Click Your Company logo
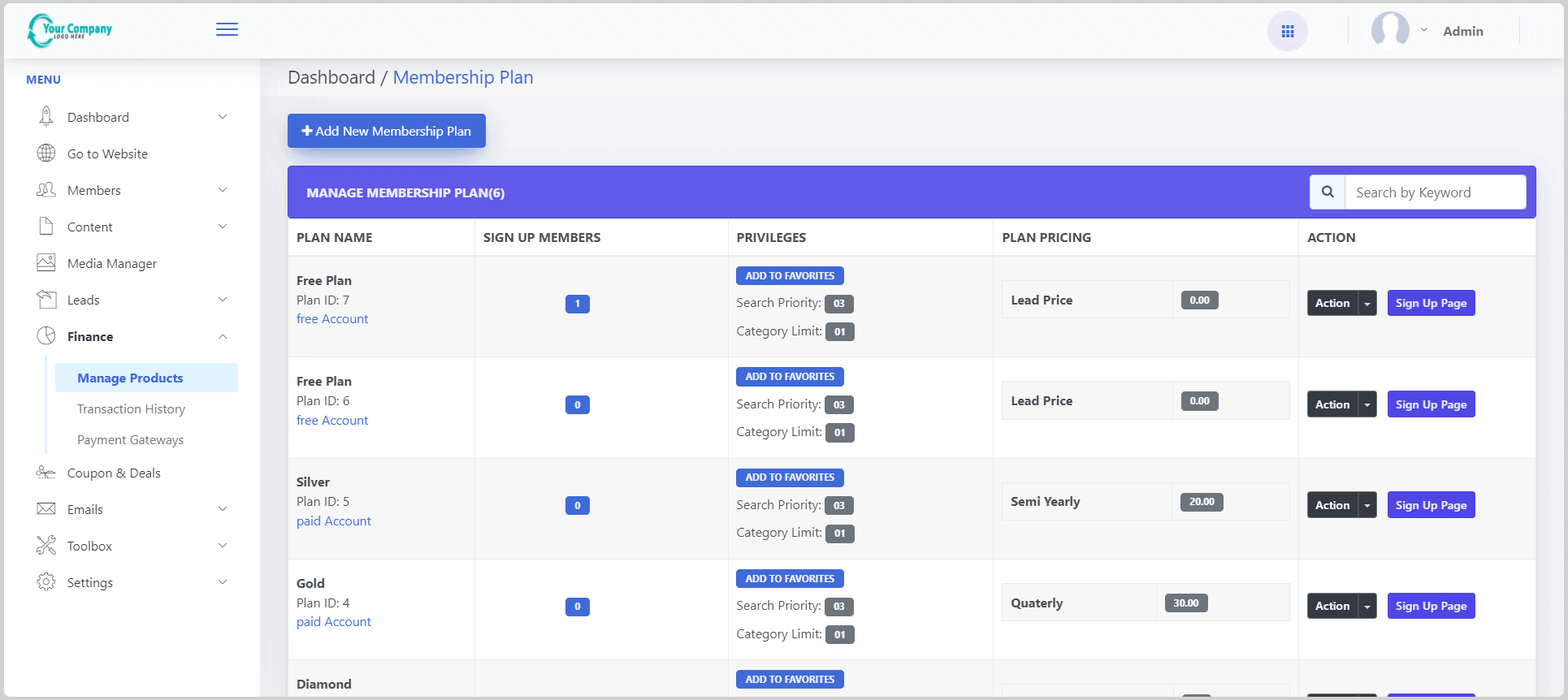Viewport: 1568px width, 700px height. tap(71, 30)
